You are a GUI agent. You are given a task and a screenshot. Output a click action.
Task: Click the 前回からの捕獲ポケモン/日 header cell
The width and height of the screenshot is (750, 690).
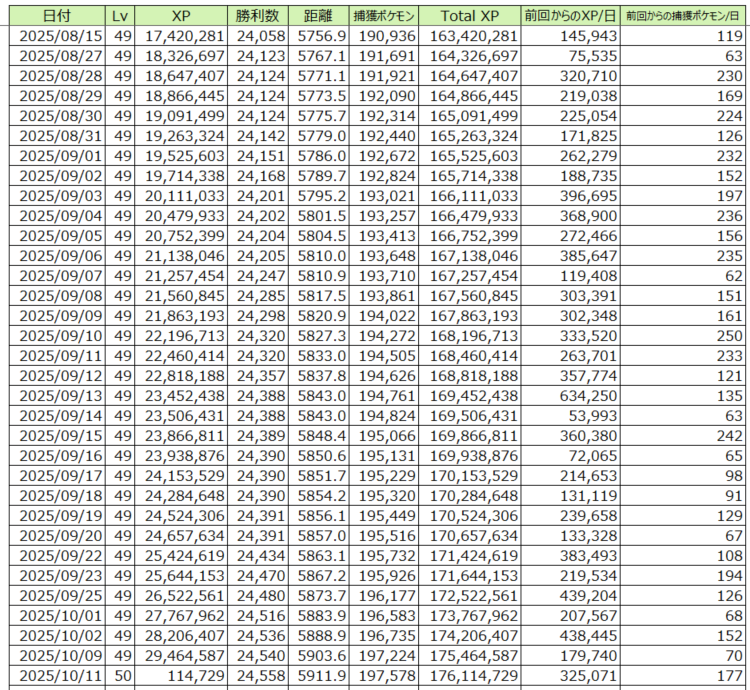[683, 17]
